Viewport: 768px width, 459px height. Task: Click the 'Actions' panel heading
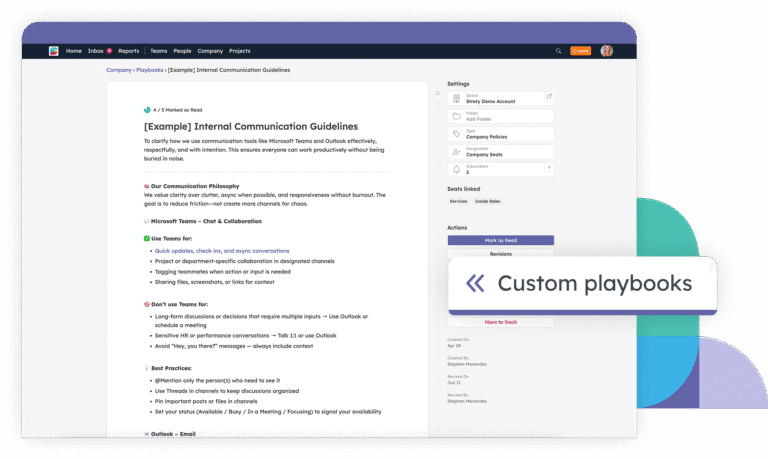[457, 228]
